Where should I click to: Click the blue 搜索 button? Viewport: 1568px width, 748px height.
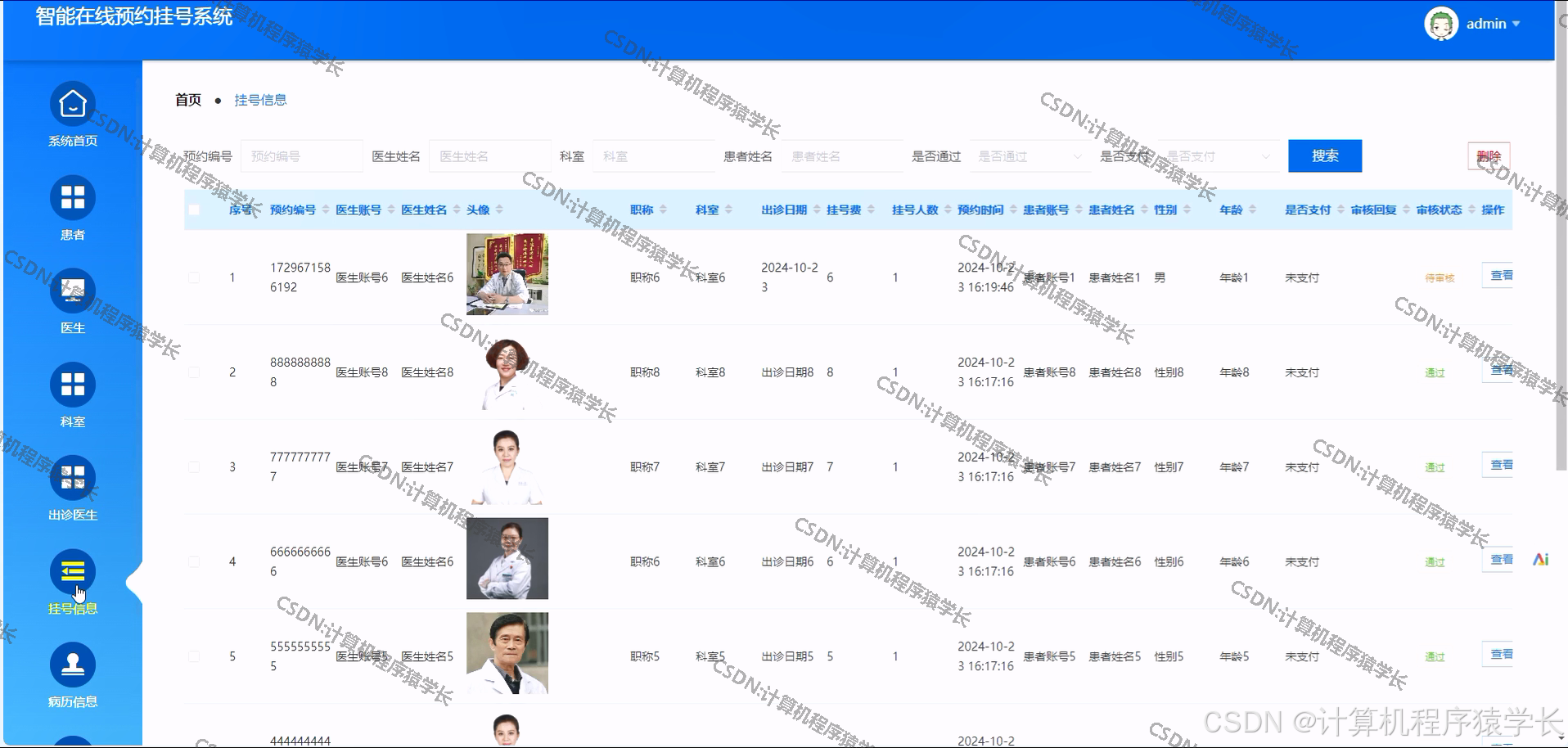coord(1325,155)
